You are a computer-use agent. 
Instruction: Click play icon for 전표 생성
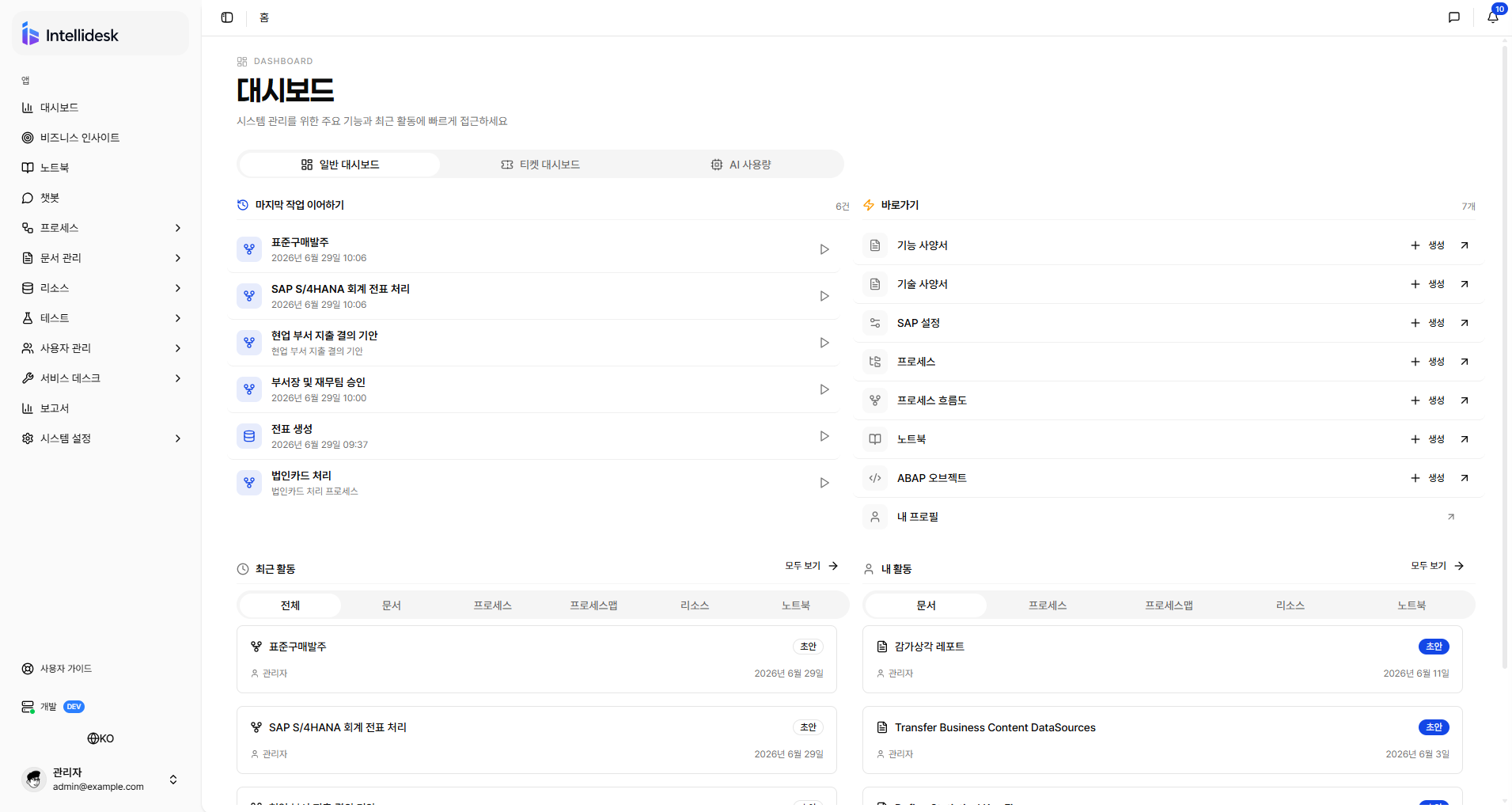click(824, 436)
